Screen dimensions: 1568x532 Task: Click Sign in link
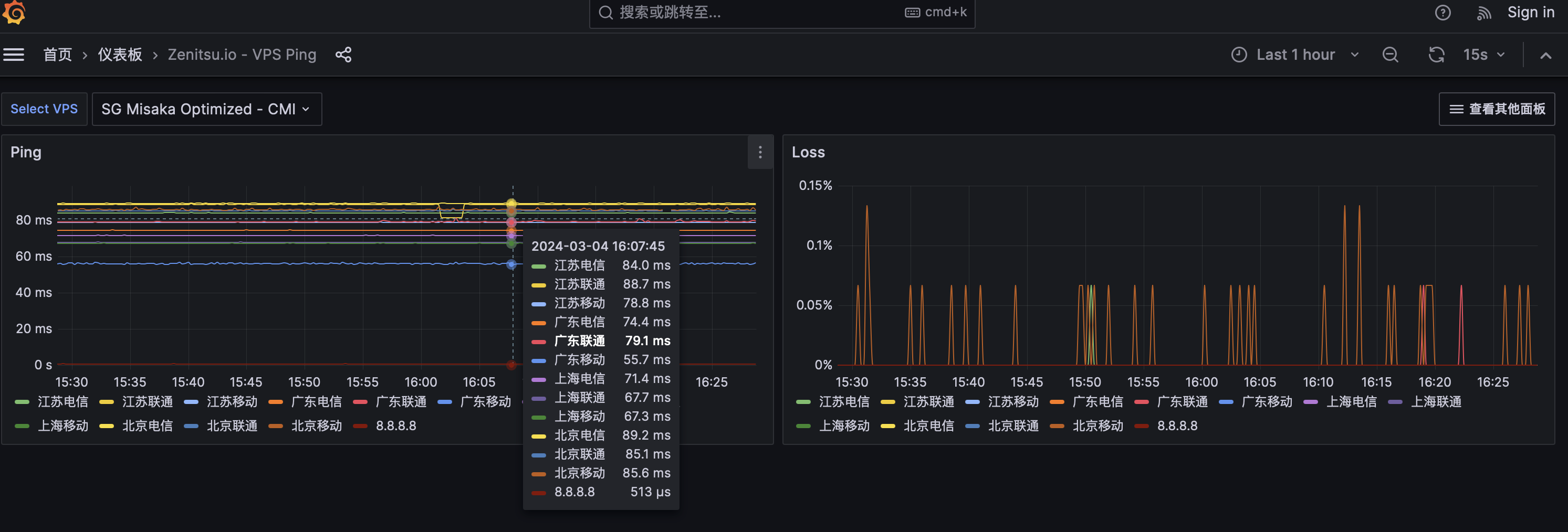(x=1530, y=12)
